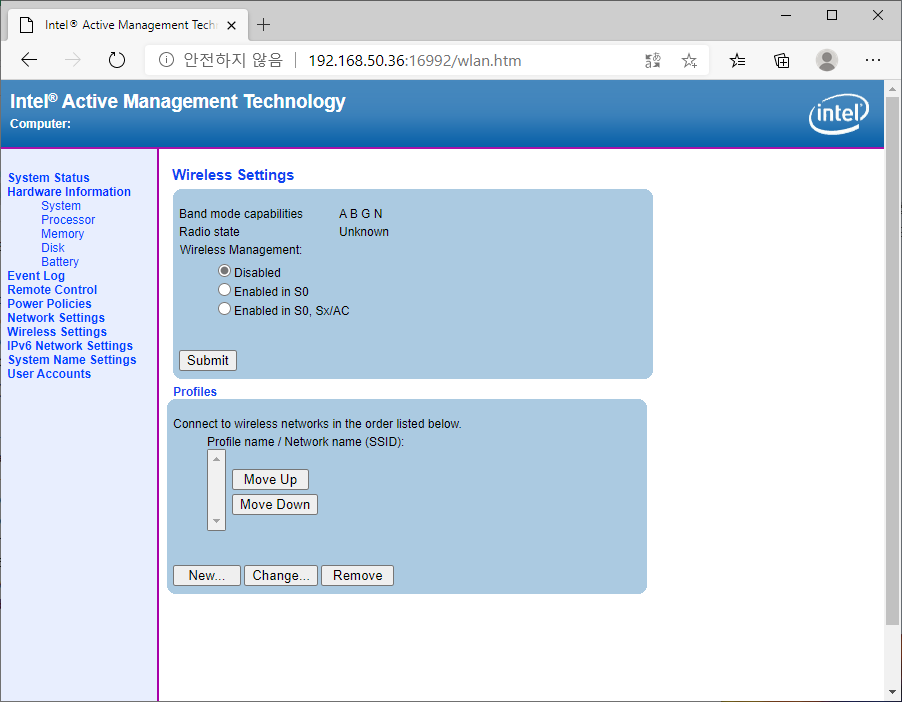Select the Intel Active Management browser tab
The height and width of the screenshot is (702, 902).
coord(128,25)
